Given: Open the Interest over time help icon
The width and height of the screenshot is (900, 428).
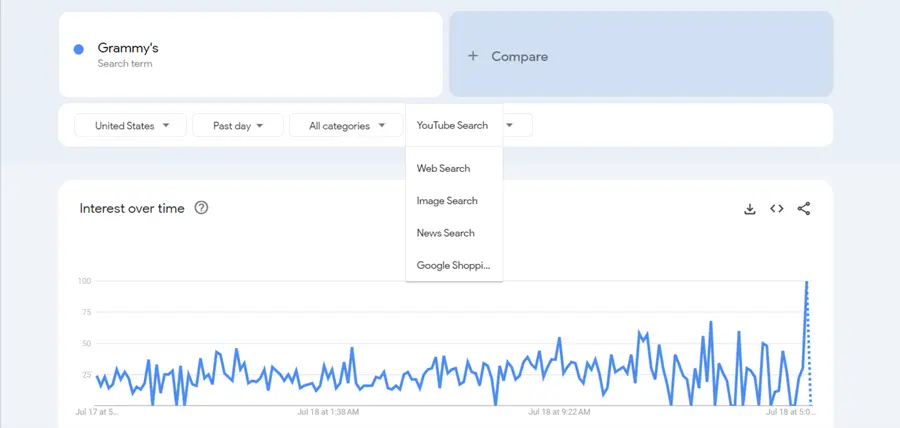Looking at the screenshot, I should (201, 208).
